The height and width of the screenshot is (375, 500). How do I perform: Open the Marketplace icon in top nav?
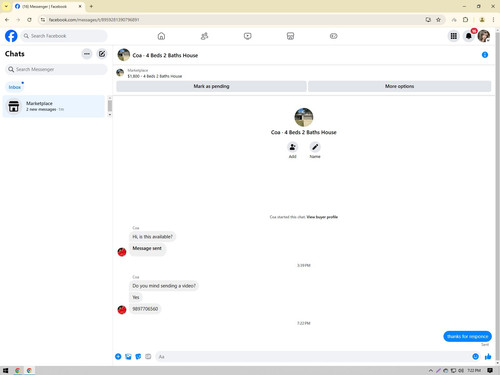290,36
